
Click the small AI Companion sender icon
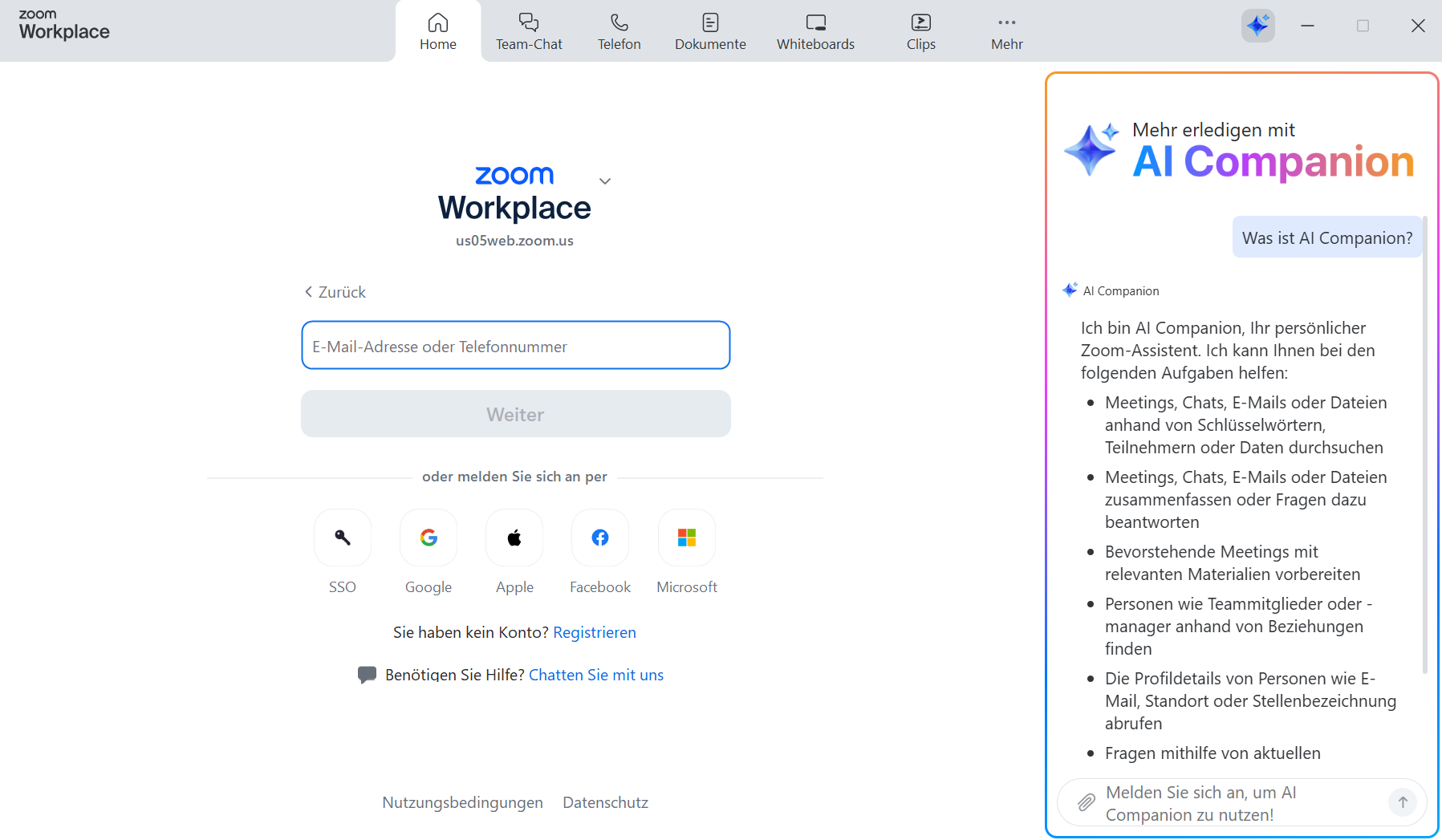pyautogui.click(x=1070, y=290)
